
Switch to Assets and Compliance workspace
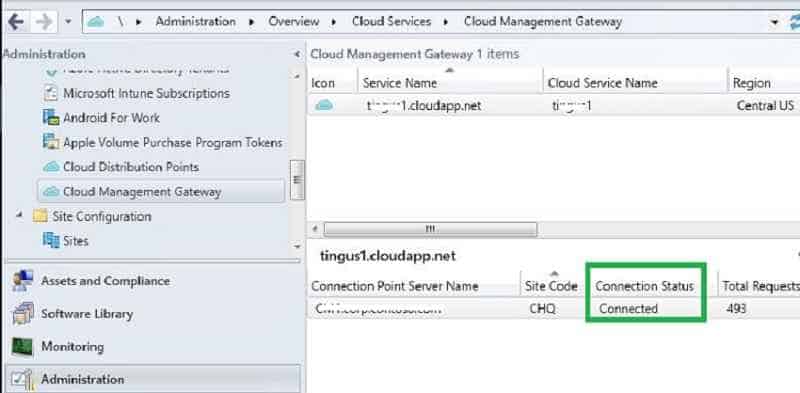(105, 281)
